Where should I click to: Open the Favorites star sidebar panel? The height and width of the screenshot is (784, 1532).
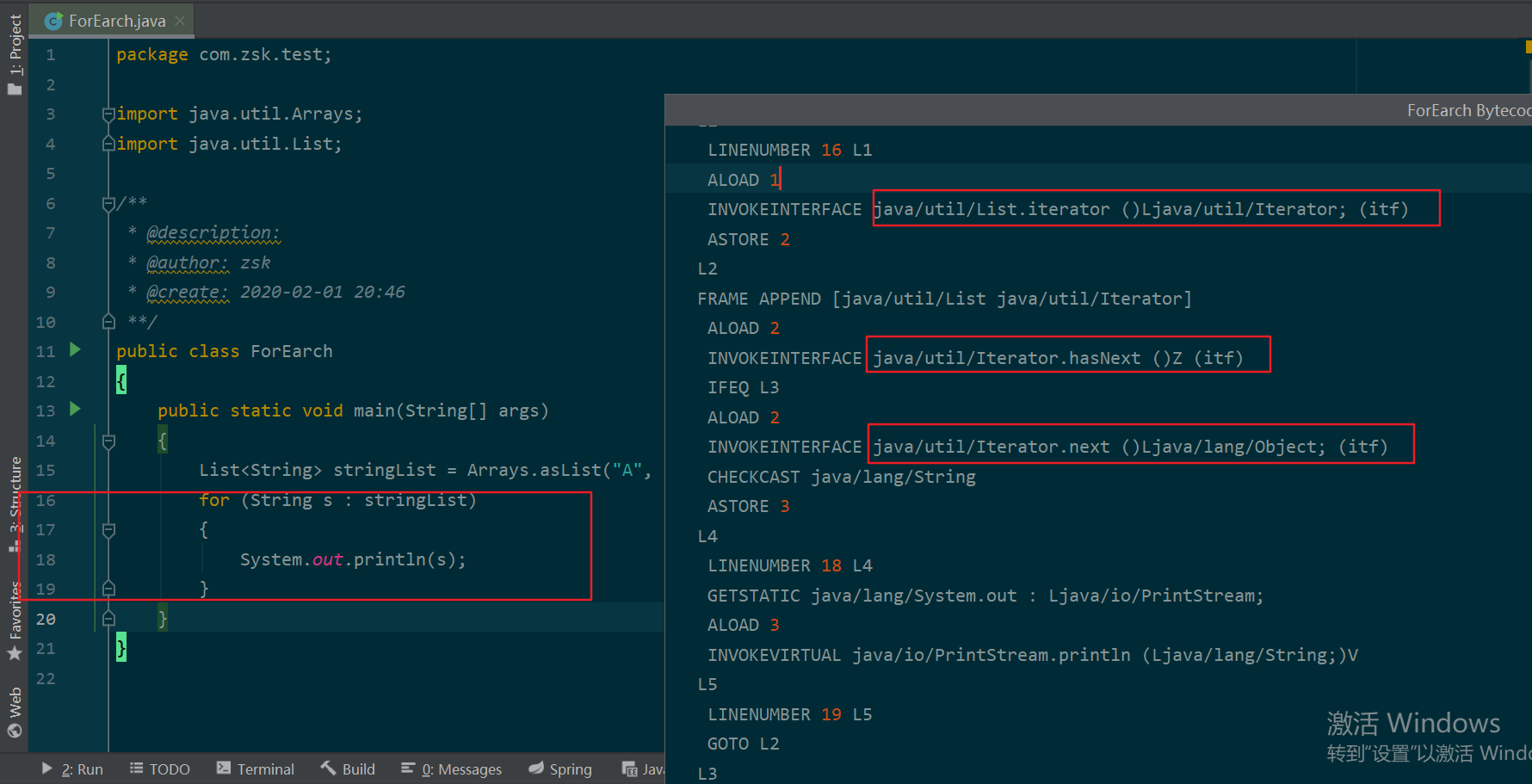click(x=15, y=621)
